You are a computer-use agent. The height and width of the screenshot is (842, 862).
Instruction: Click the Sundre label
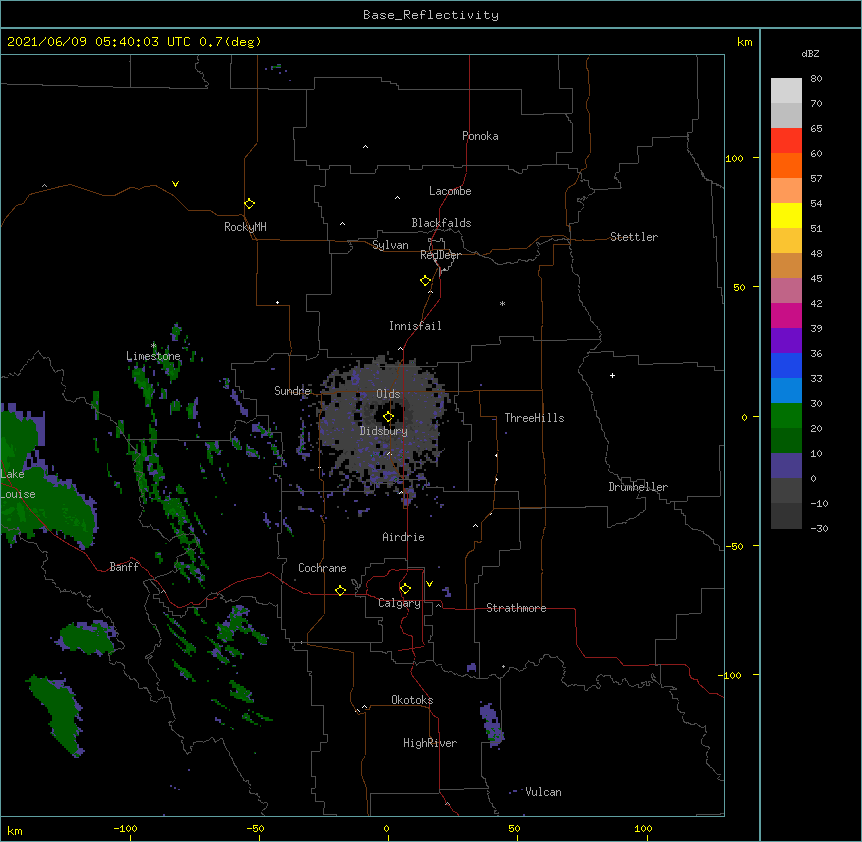pos(292,391)
